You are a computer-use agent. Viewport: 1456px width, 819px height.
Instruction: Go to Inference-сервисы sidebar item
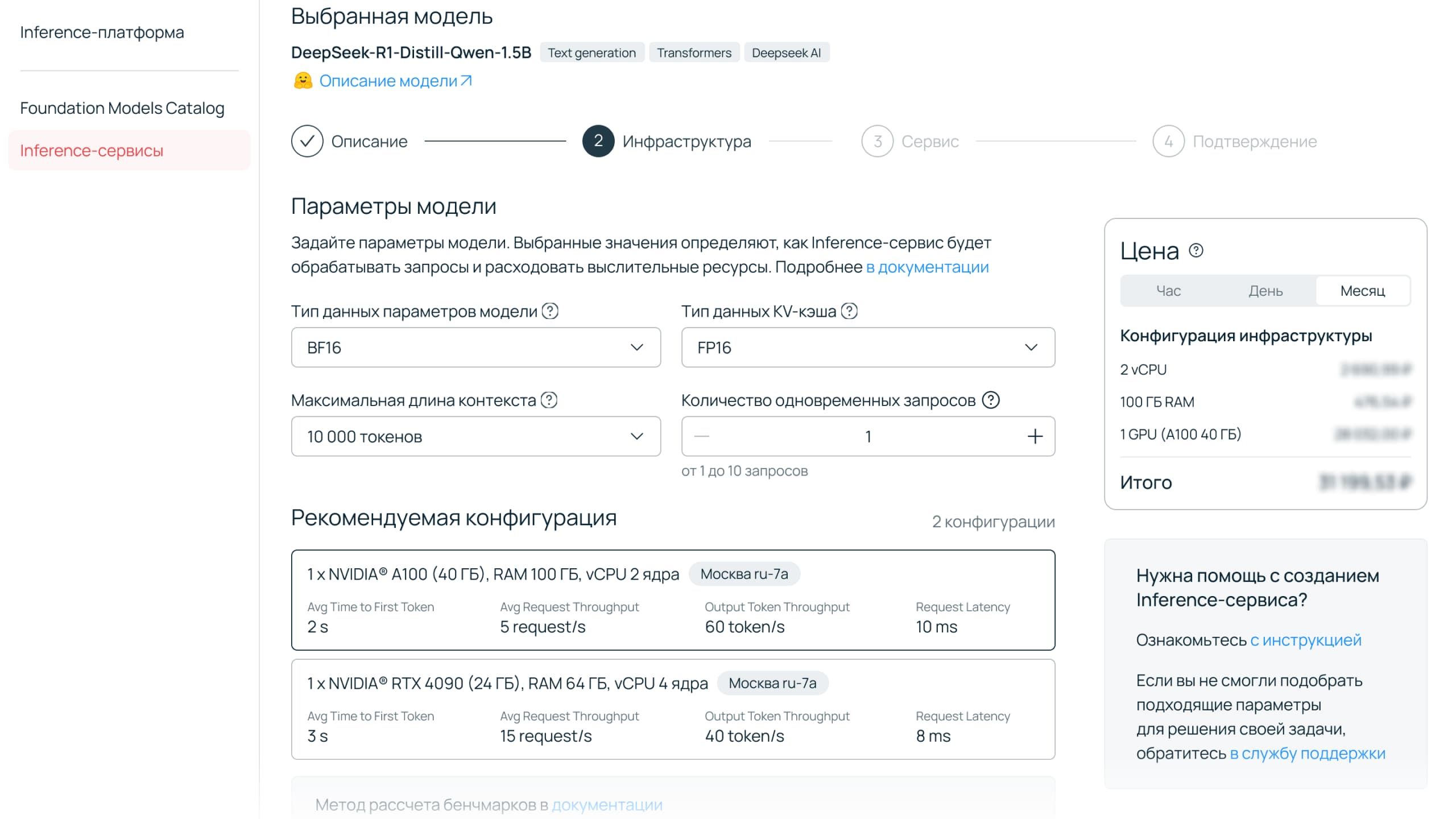(x=92, y=151)
